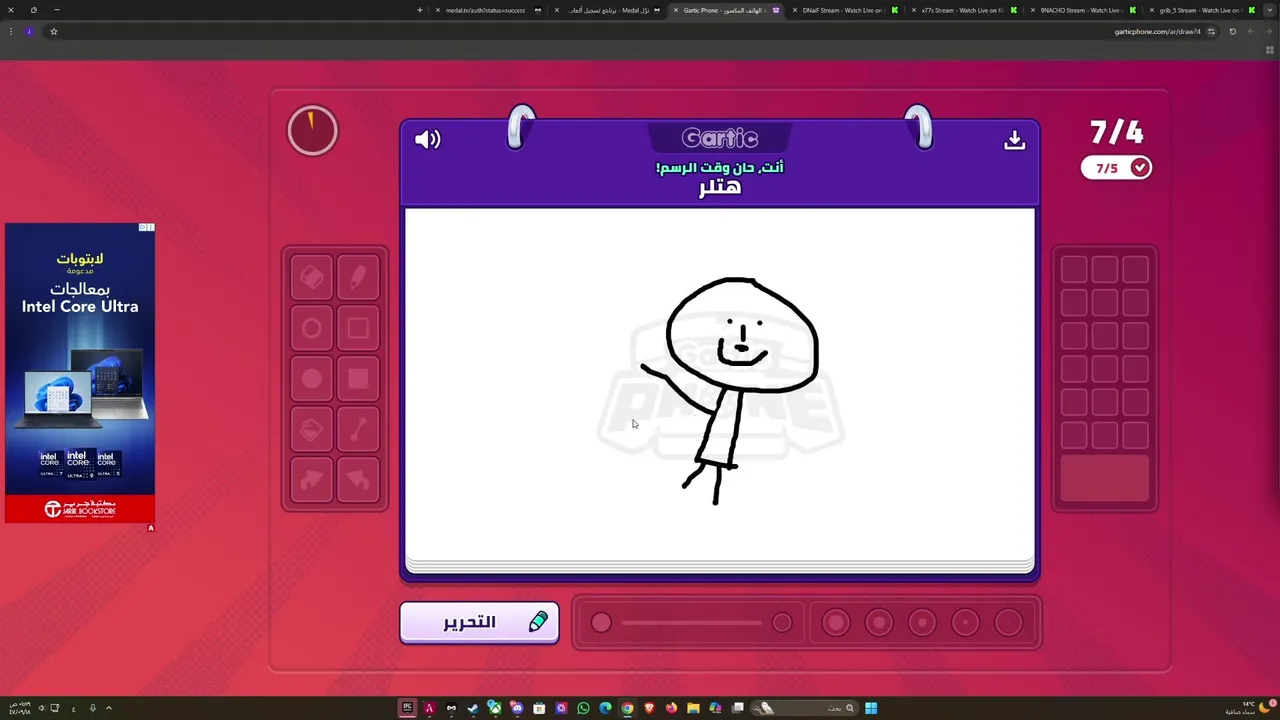The width and height of the screenshot is (1280, 720).
Task: Select the paint bucket fill tool
Action: [311, 430]
